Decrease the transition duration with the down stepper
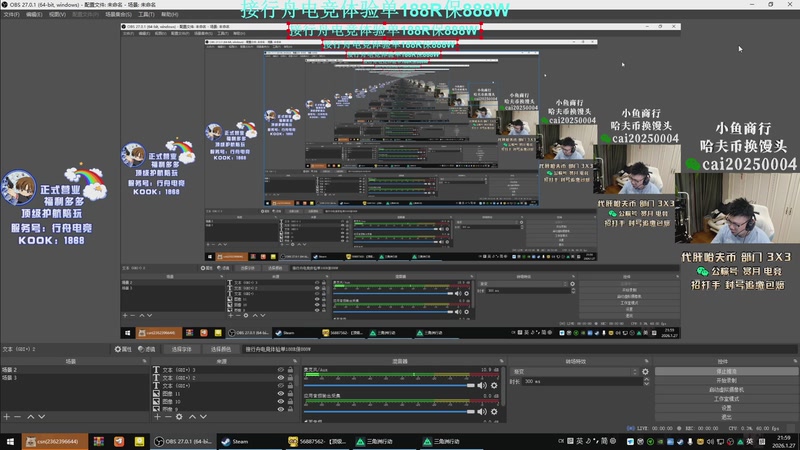The image size is (800, 450). (646, 384)
